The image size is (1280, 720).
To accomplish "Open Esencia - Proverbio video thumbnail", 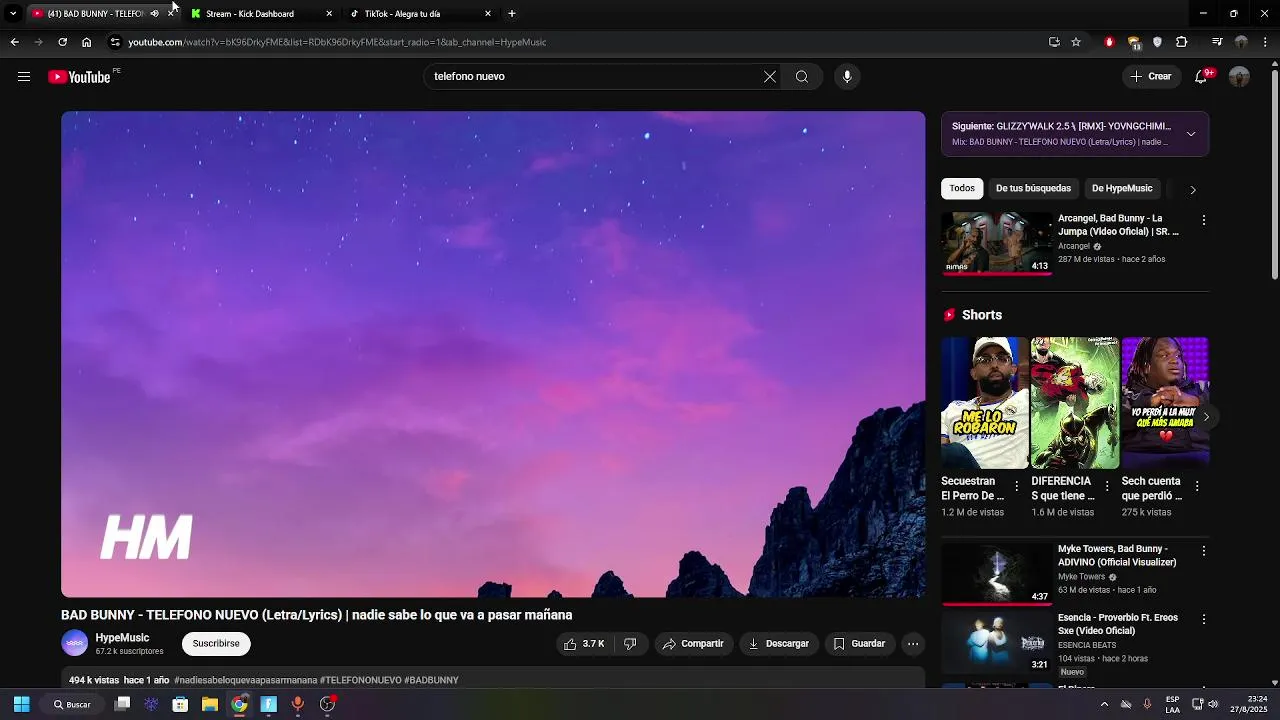I will (996, 643).
